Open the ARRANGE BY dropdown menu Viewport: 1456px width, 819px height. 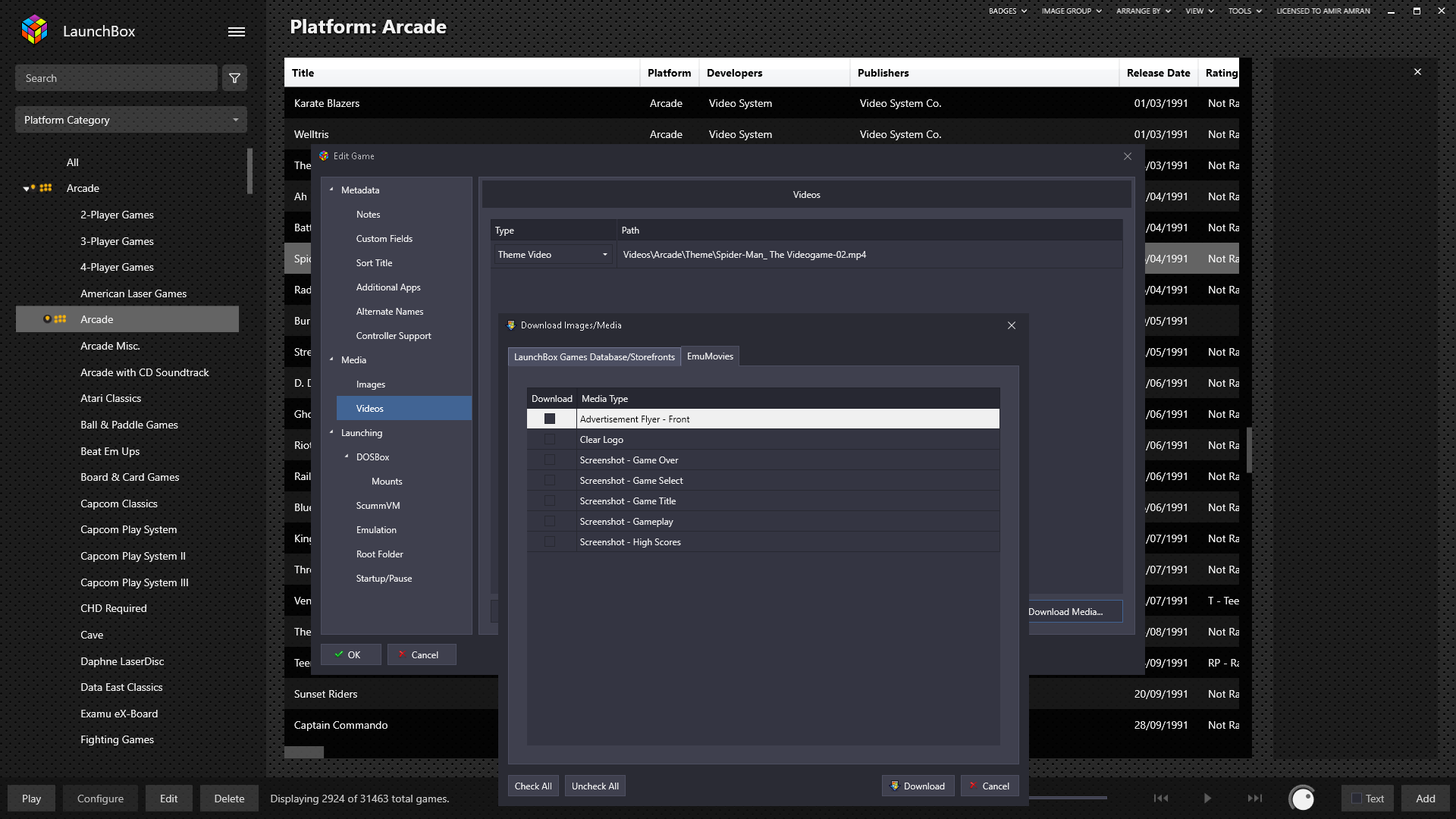point(1144,11)
